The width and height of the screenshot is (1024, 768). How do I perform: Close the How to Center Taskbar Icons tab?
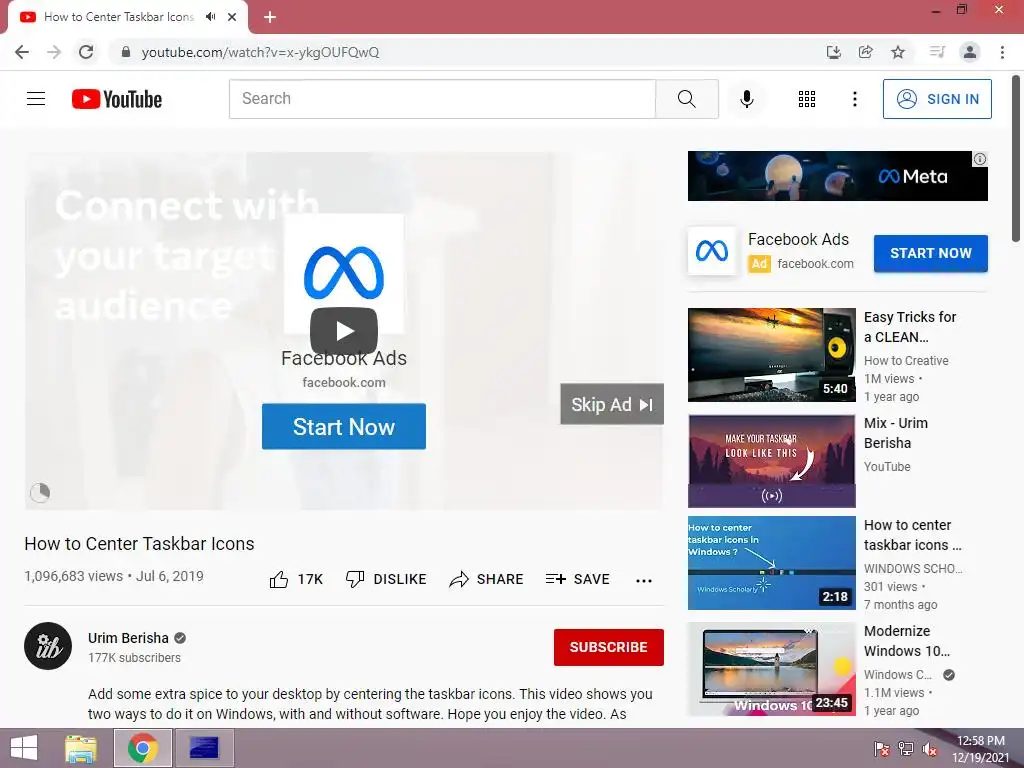pyautogui.click(x=232, y=17)
